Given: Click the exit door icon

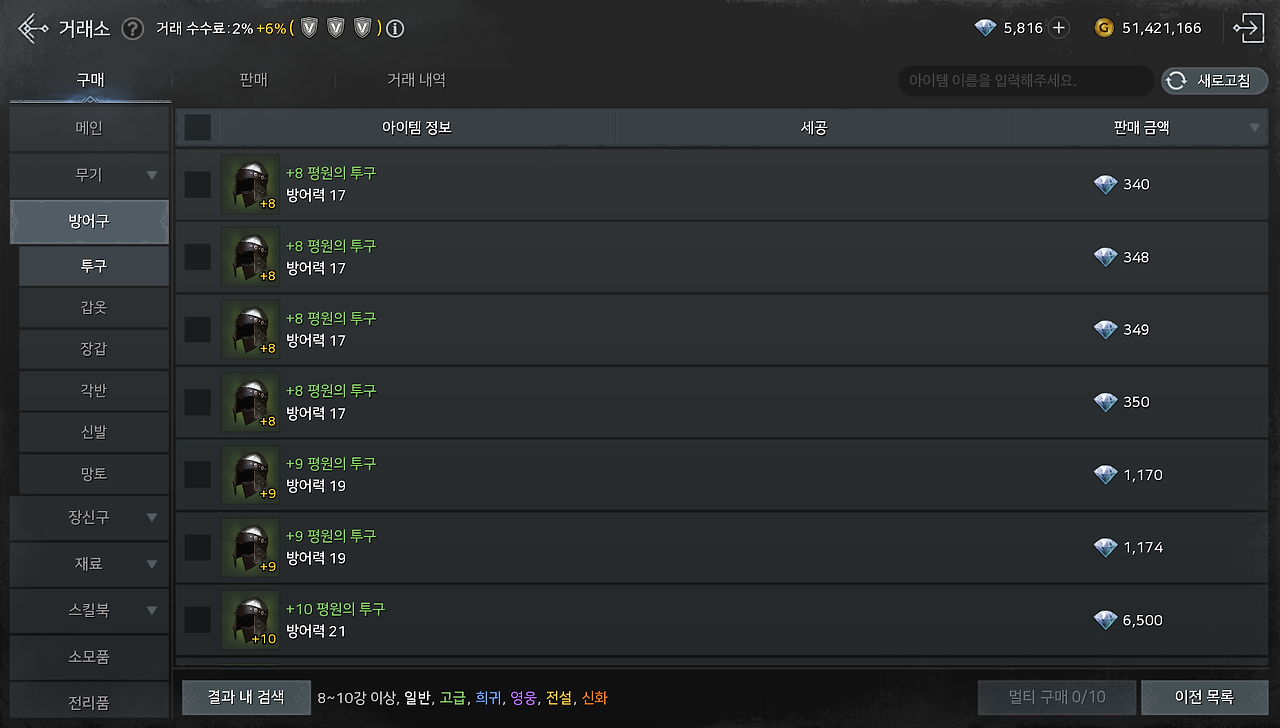Looking at the screenshot, I should tap(1248, 28).
